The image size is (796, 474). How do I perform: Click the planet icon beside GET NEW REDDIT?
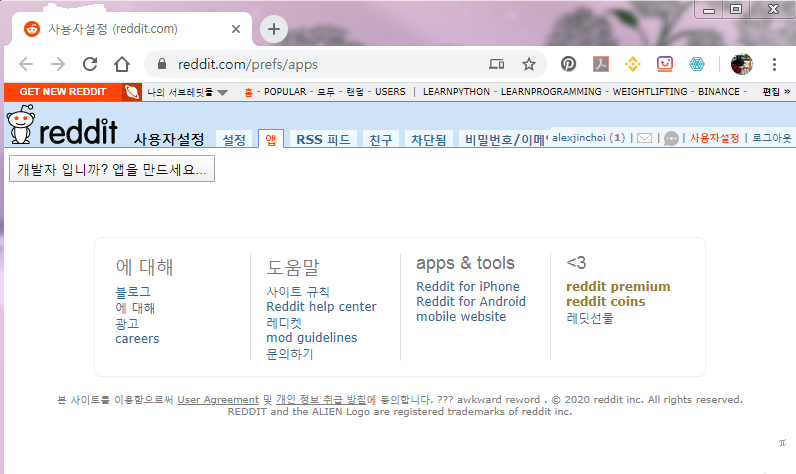point(132,92)
